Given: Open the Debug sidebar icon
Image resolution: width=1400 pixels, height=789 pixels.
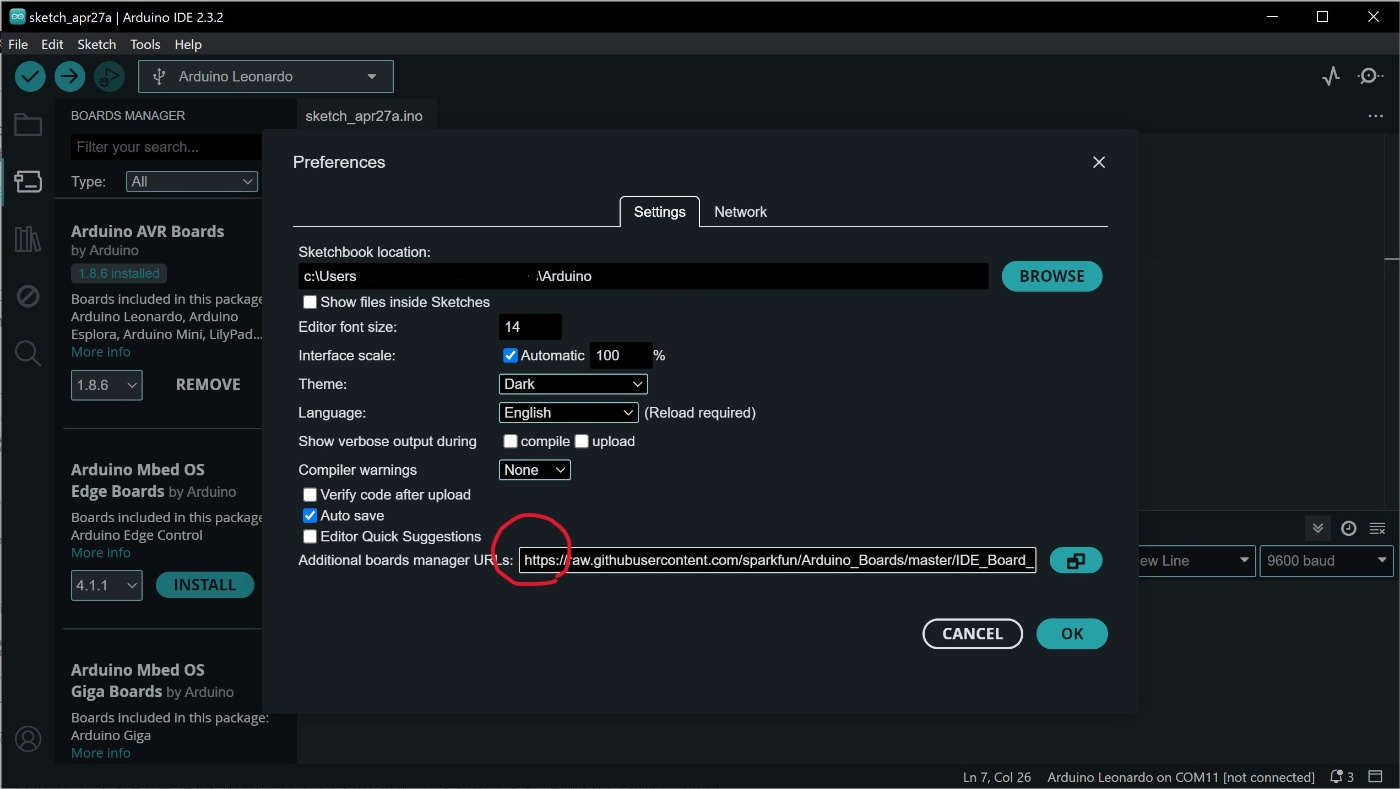Looking at the screenshot, I should click(28, 296).
